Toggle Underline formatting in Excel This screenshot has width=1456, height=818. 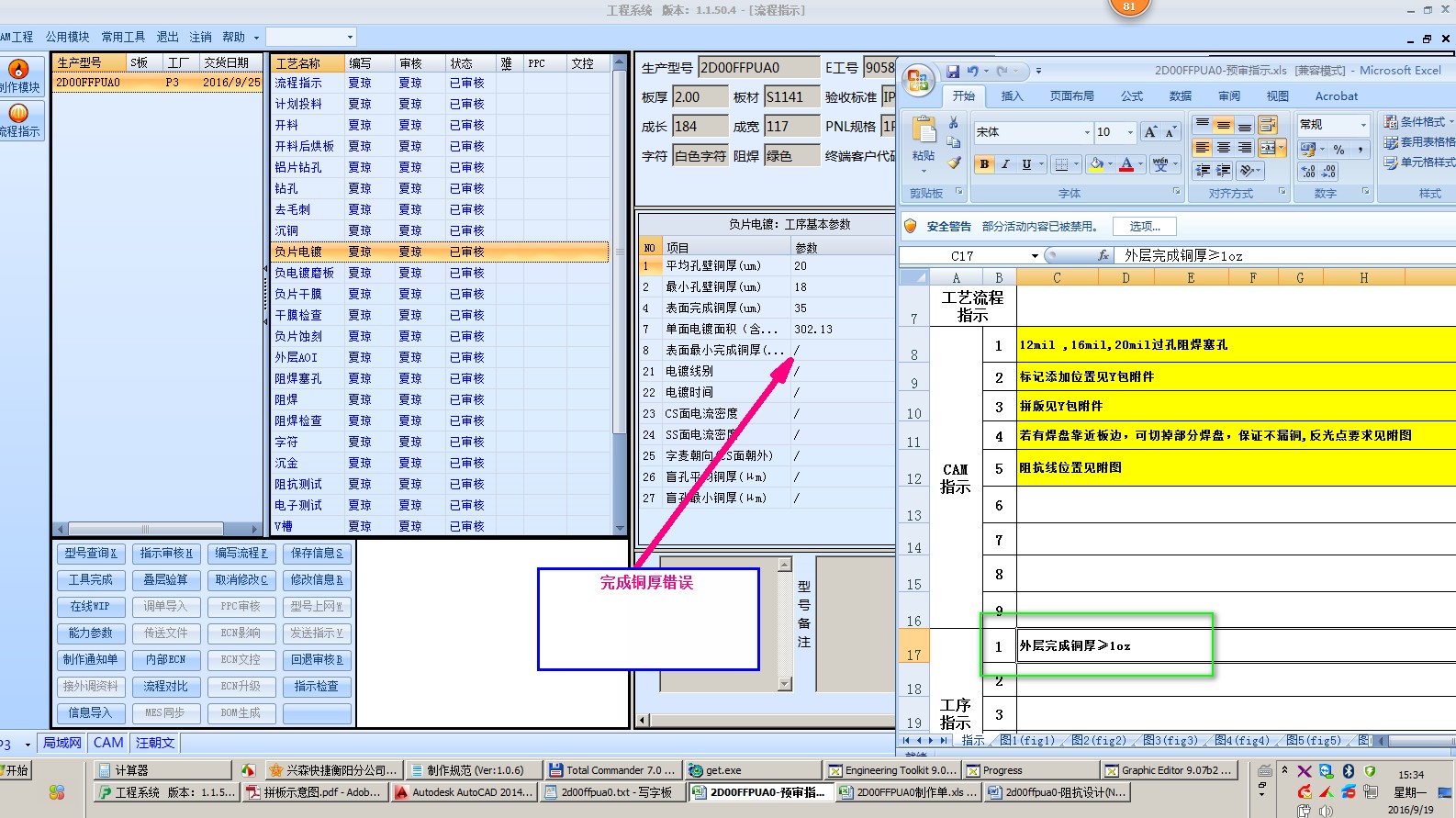(x=1026, y=164)
